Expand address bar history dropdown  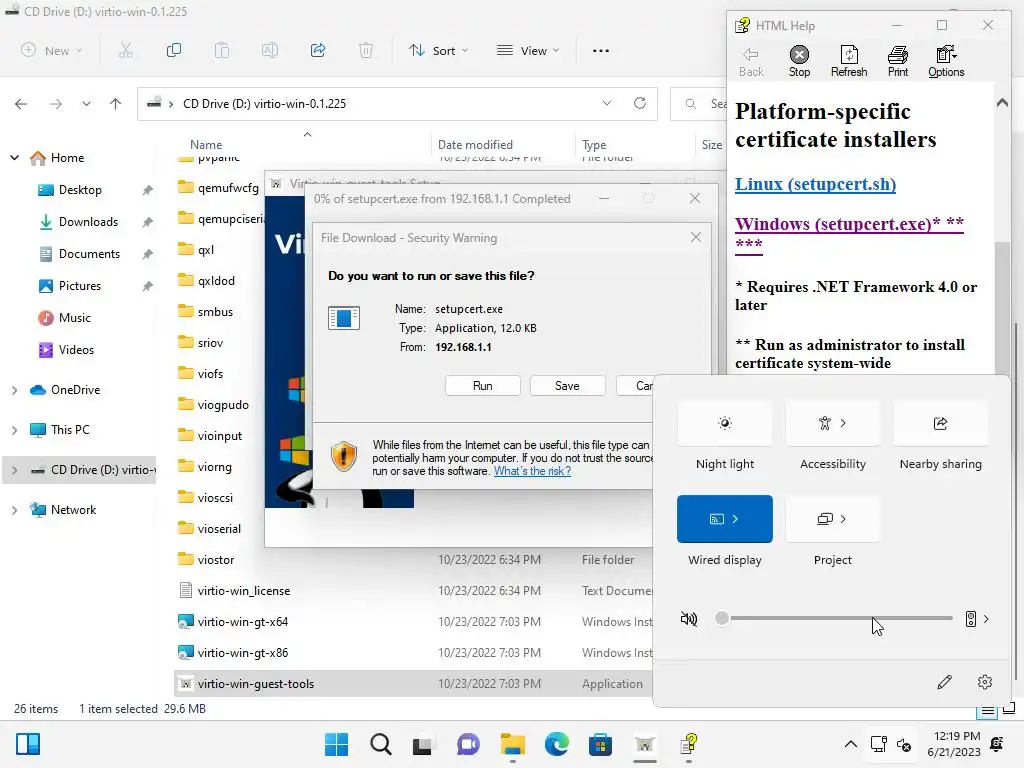607,103
